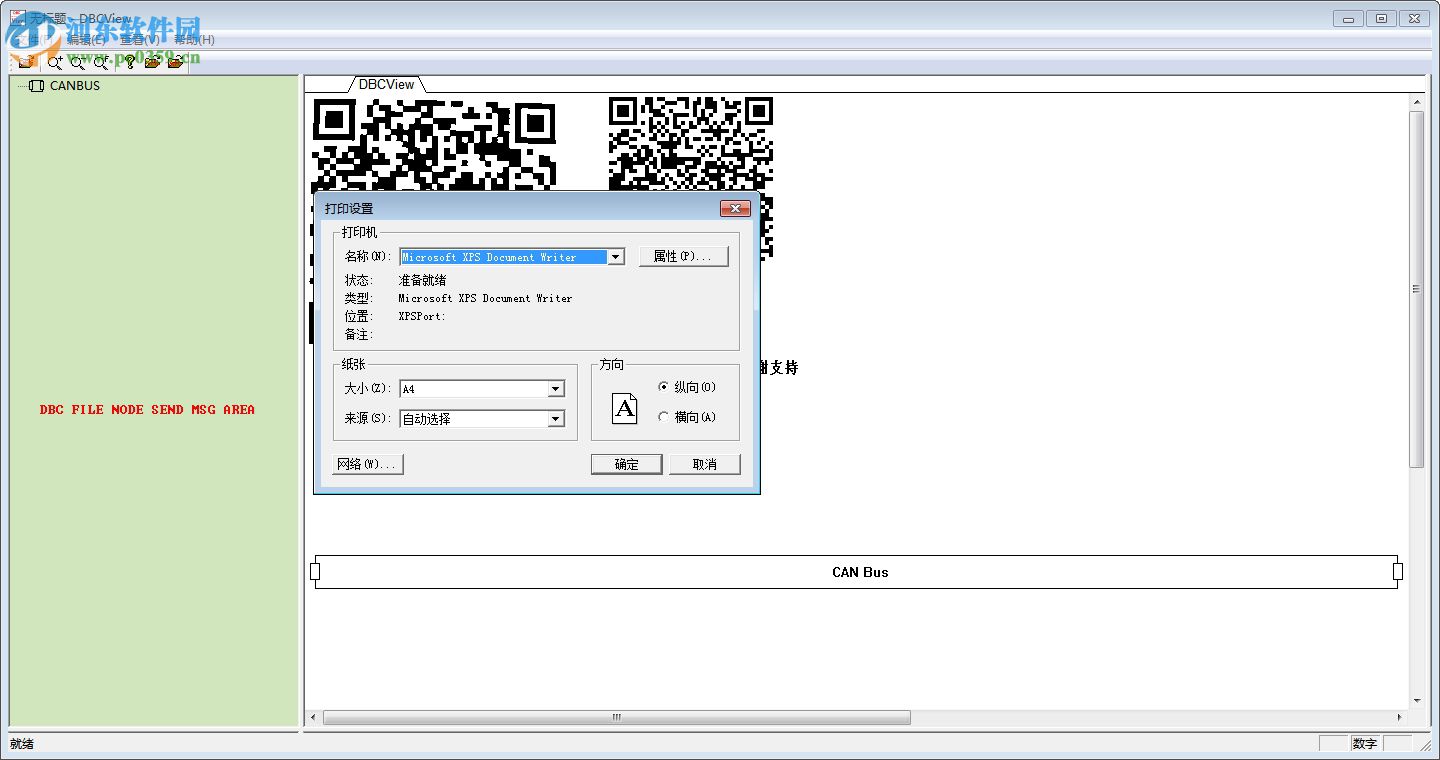Click the 确定 confirm button

point(626,463)
